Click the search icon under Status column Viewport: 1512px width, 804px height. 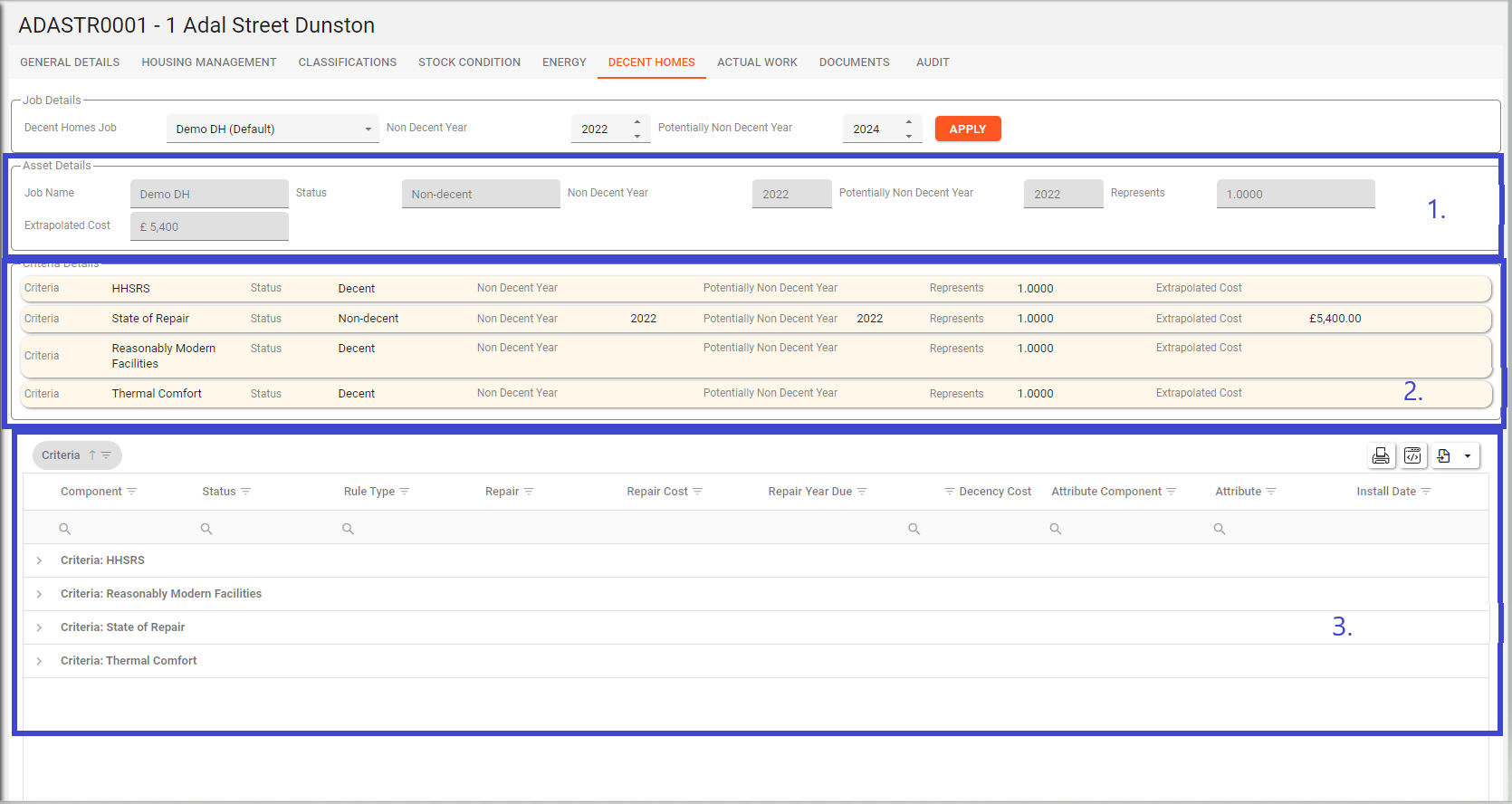[x=206, y=529]
